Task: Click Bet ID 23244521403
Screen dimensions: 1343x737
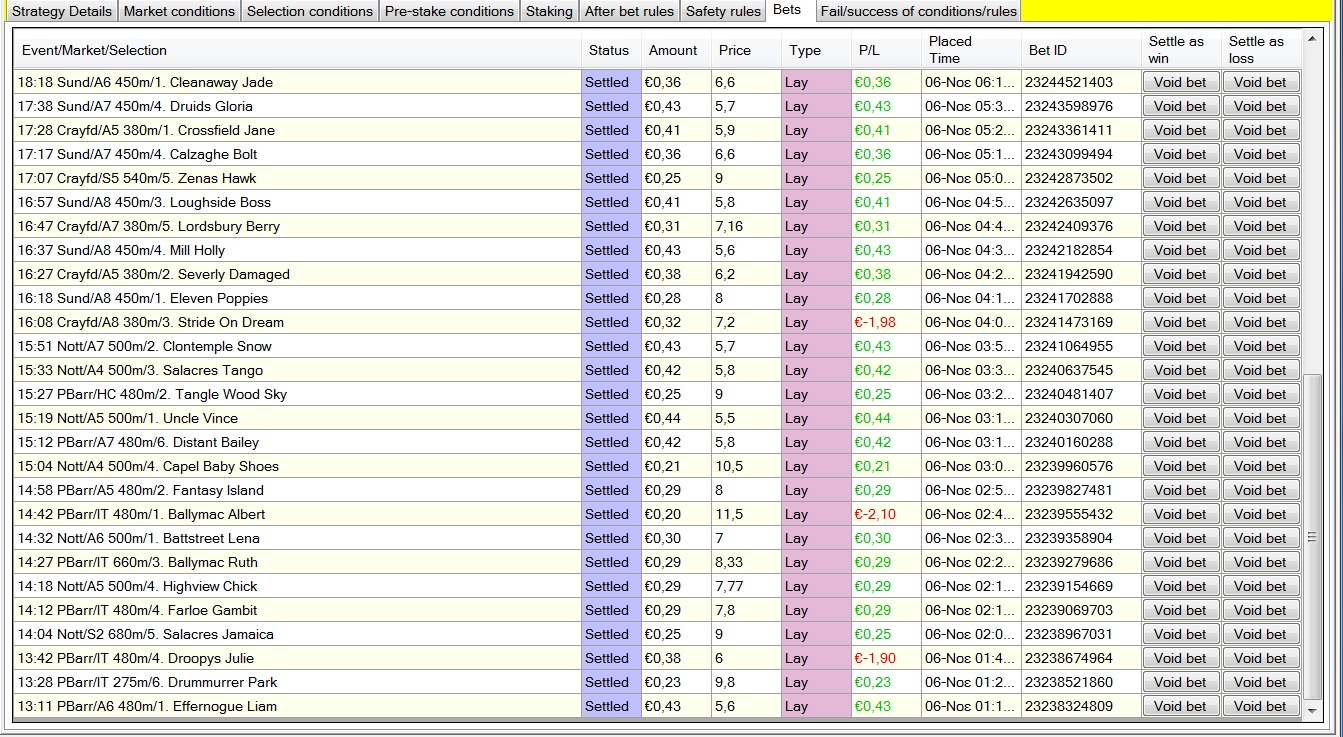Action: 1069,82
